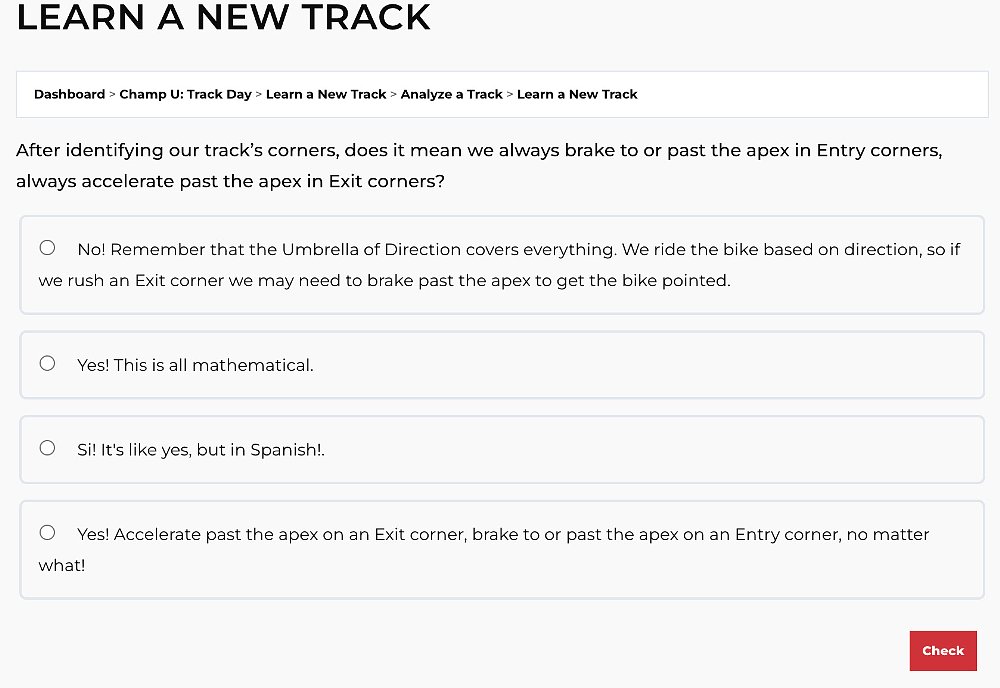Pick the "Si! It's like yes" radio option

tap(47, 448)
